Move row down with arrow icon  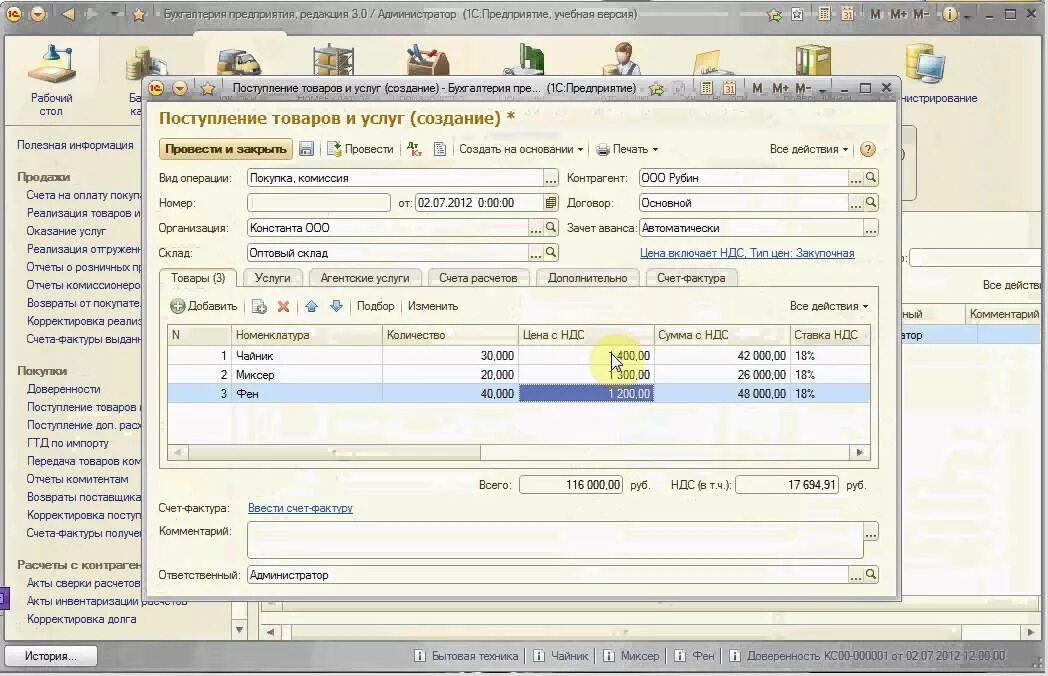336,306
